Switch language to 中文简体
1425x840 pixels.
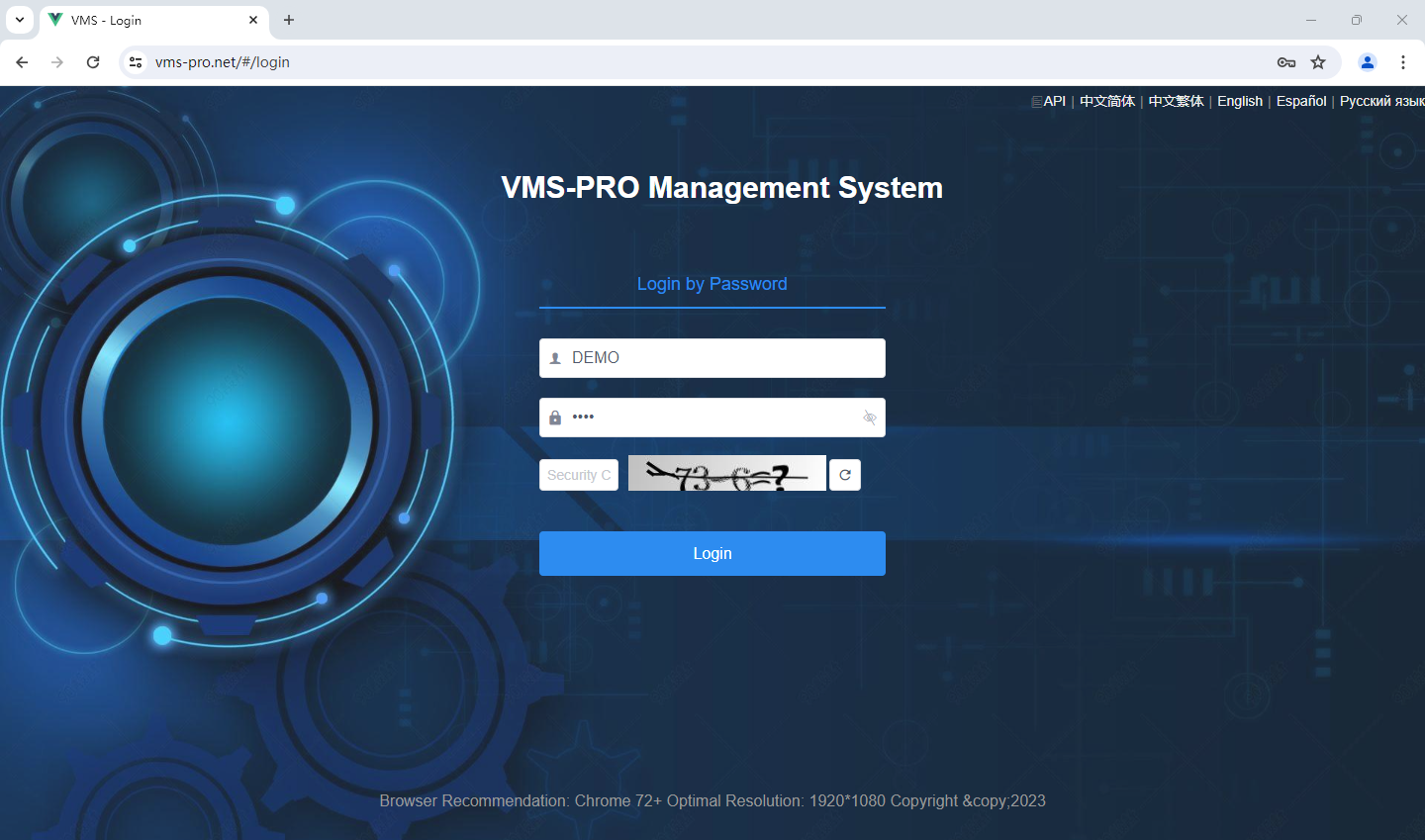pyautogui.click(x=1107, y=101)
